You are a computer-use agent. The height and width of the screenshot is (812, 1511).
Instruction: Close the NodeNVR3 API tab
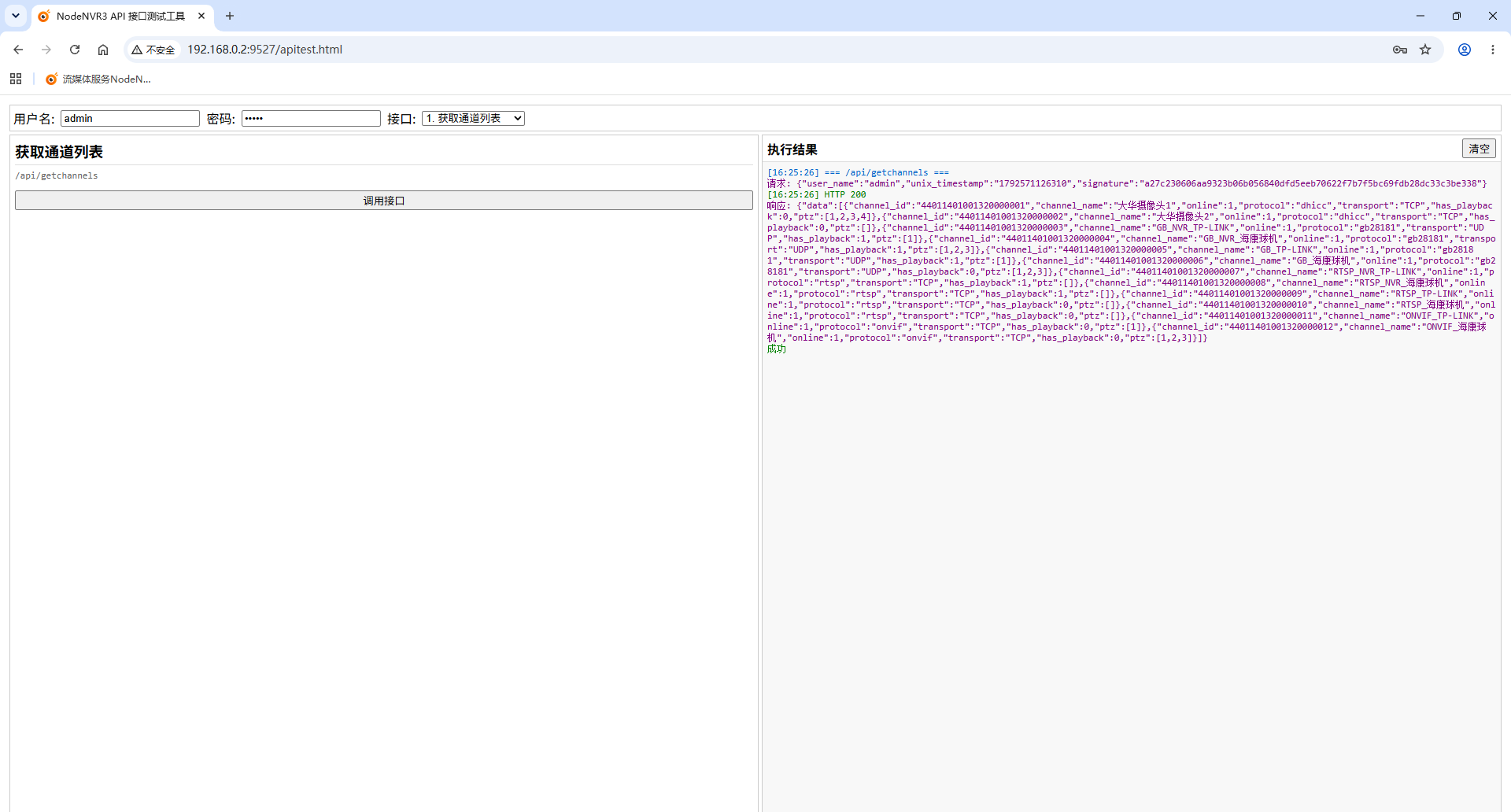pos(201,16)
